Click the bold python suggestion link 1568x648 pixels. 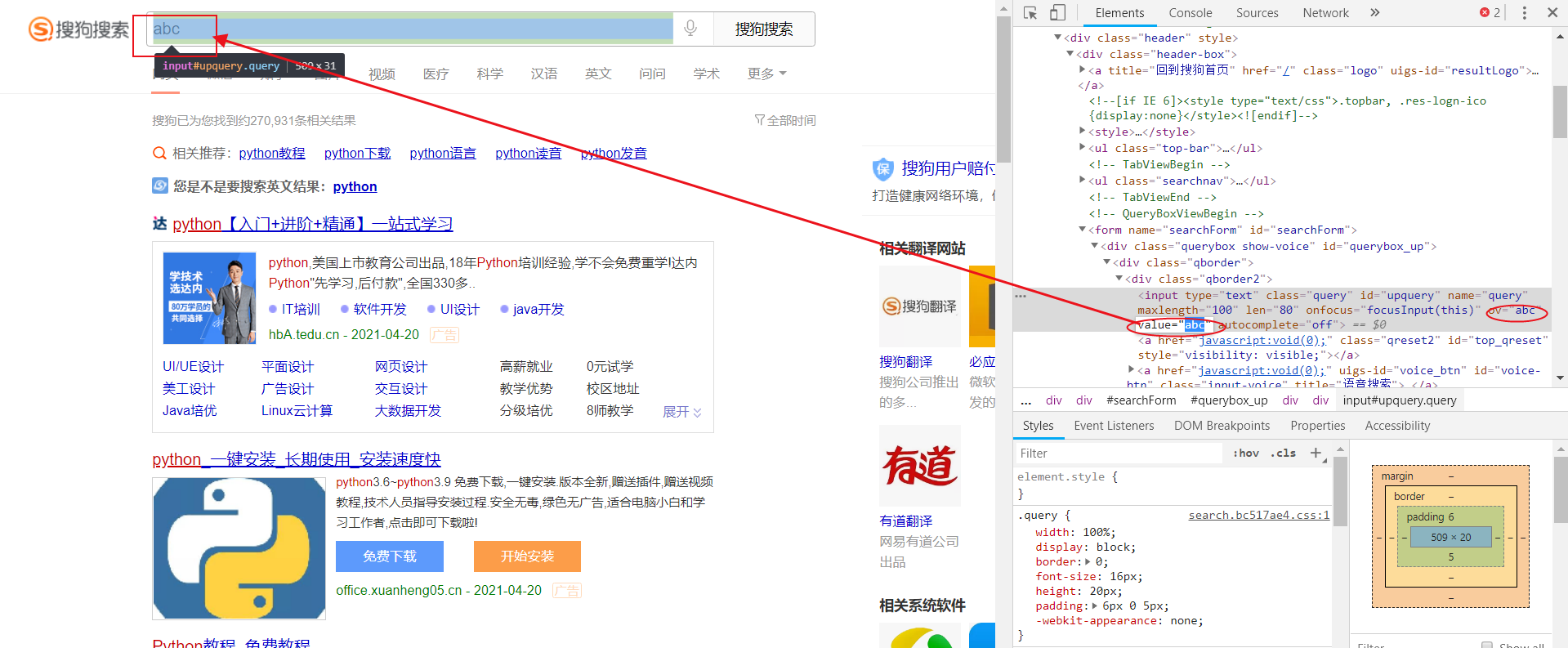pyautogui.click(x=355, y=186)
